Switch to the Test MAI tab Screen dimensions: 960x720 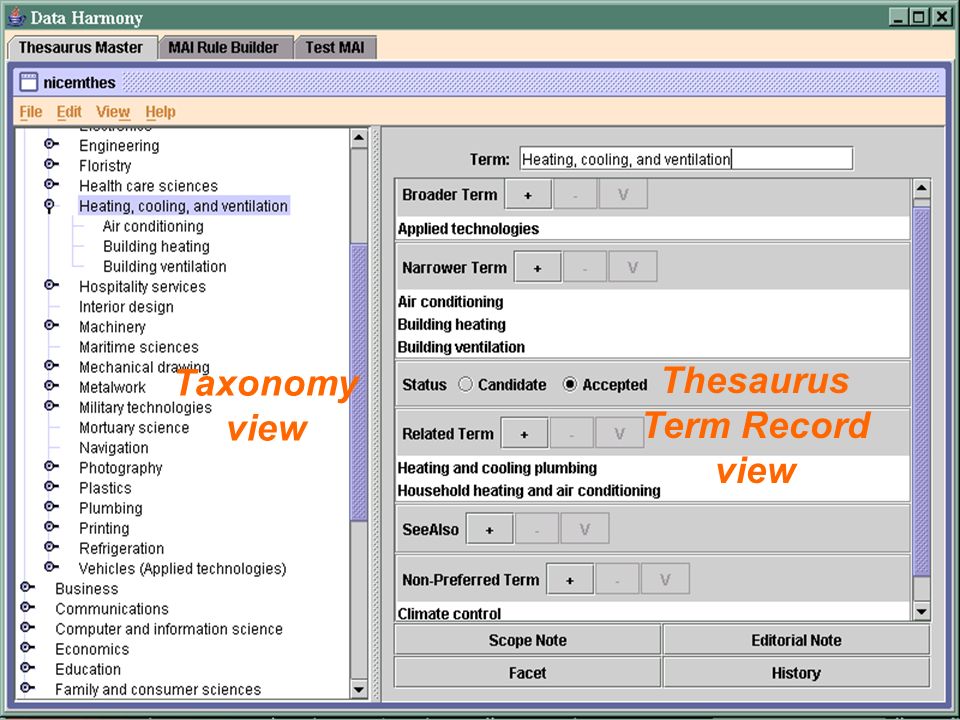coord(335,48)
